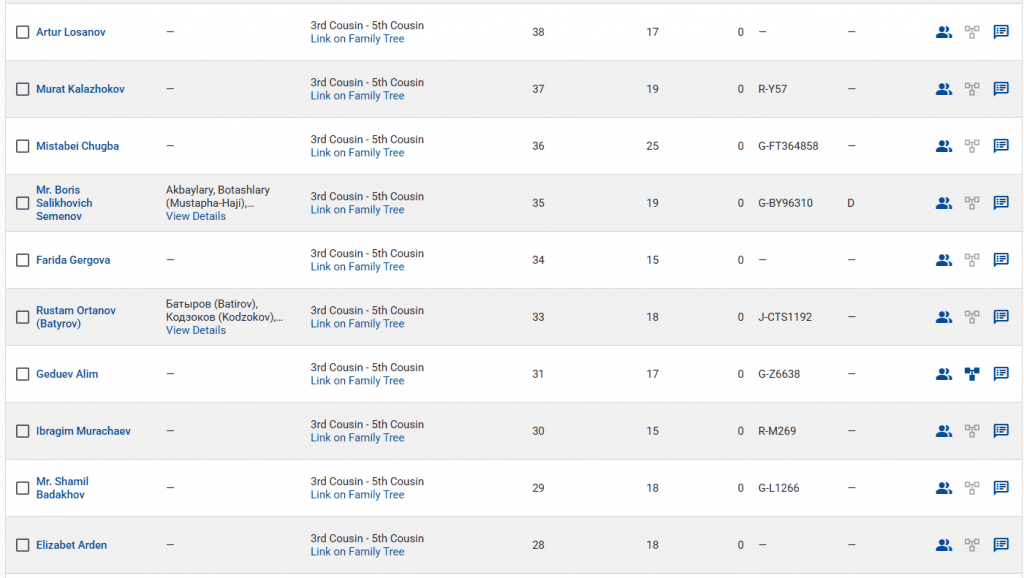Open Murat Kalazhokov's profile name link
Image resolution: width=1024 pixels, height=578 pixels.
point(80,89)
